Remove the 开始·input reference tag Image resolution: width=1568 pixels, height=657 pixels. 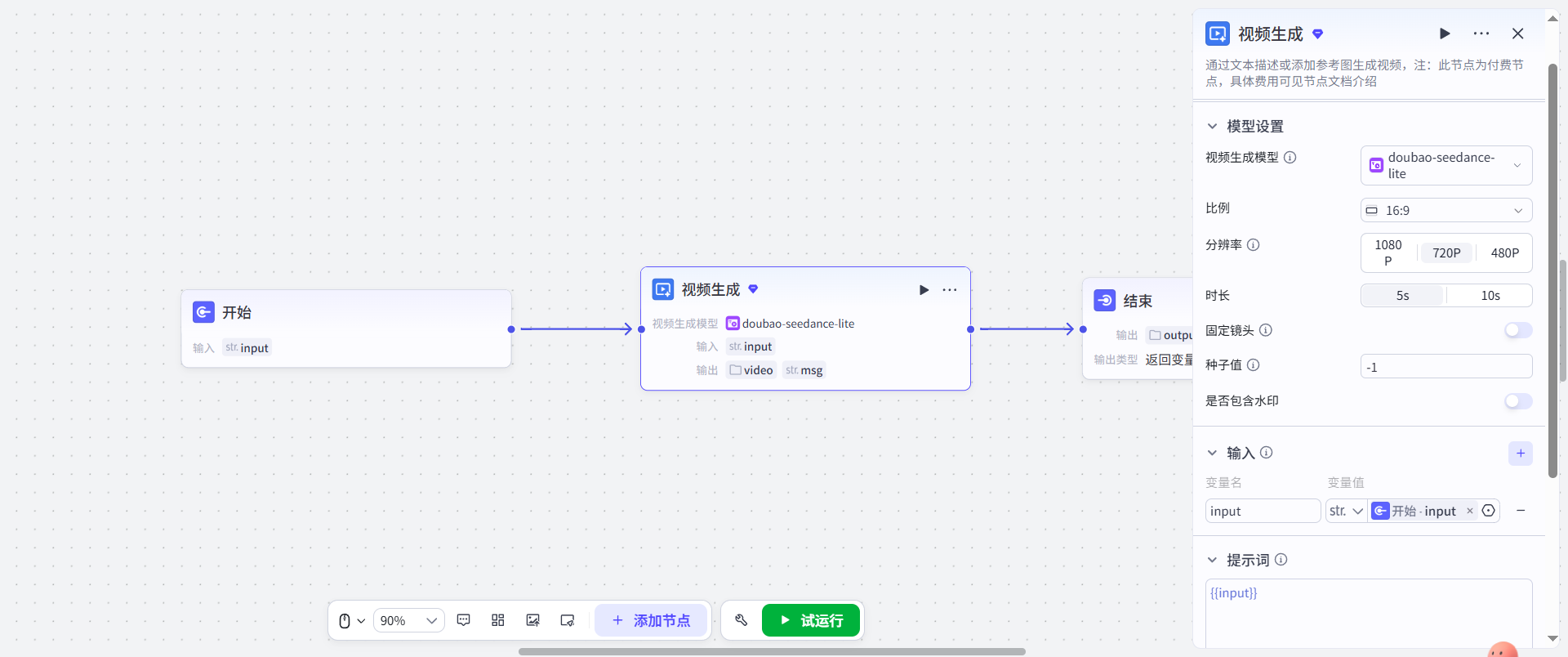coord(1470,511)
